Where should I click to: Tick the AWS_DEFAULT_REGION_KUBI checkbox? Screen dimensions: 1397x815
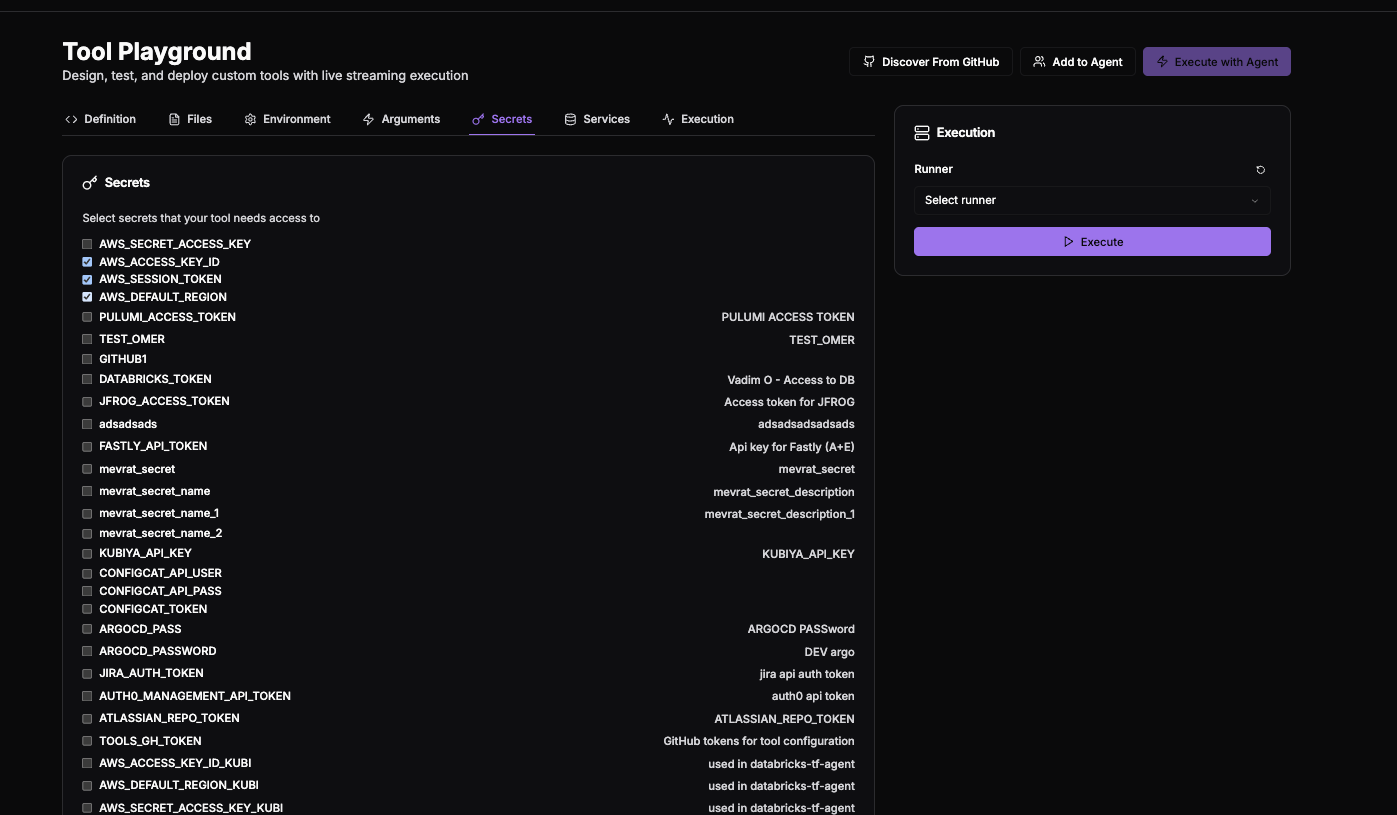tap(87, 785)
